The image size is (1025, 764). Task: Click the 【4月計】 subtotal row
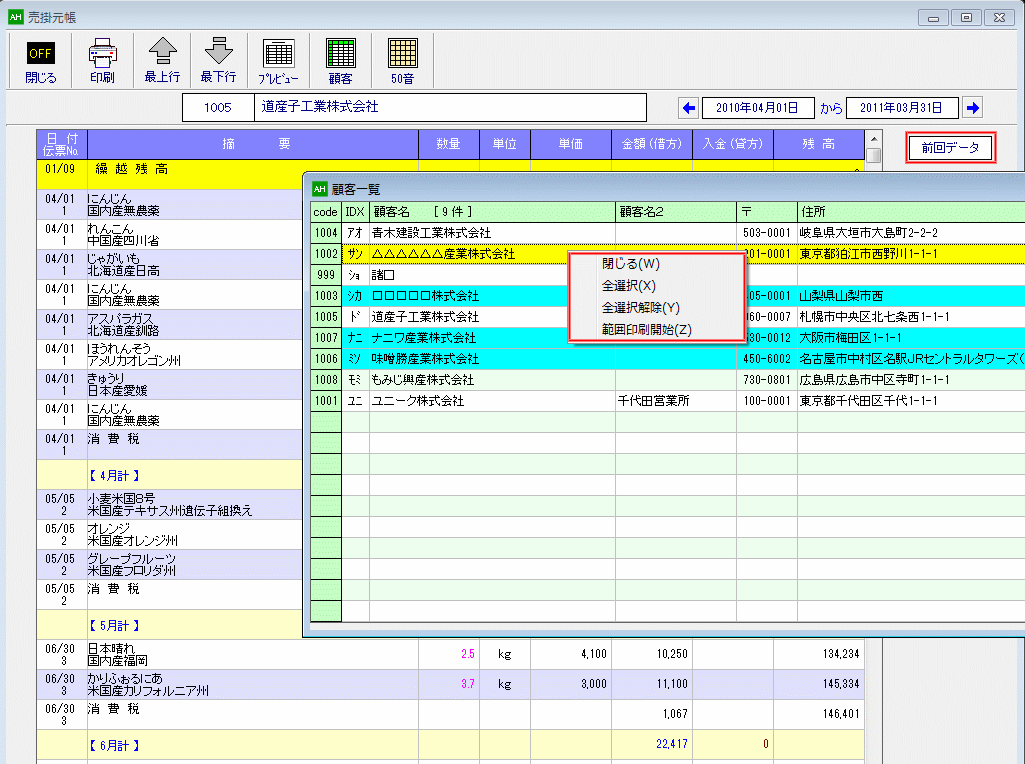[170, 475]
